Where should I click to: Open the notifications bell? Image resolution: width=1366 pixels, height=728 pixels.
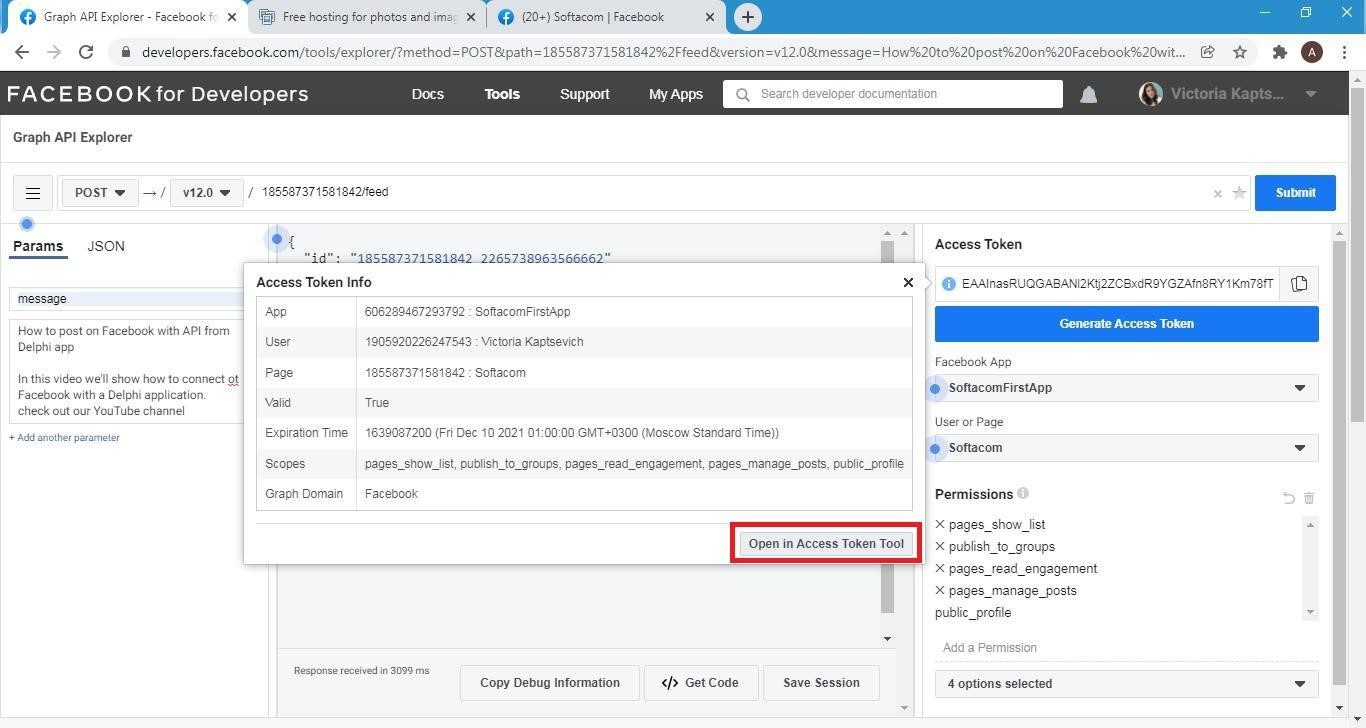(x=1089, y=94)
